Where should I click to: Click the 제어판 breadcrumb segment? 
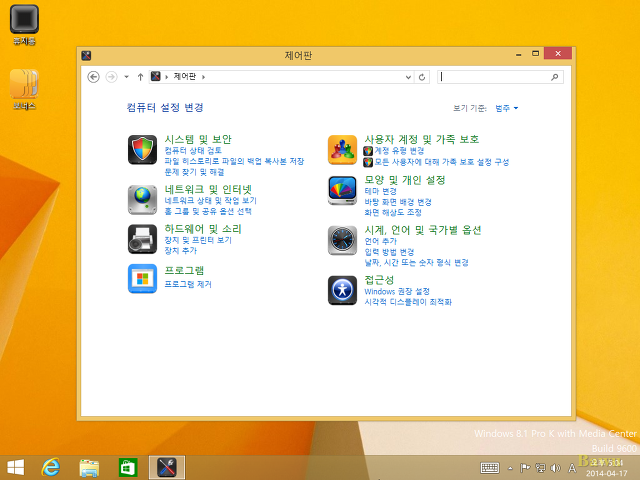(184, 76)
